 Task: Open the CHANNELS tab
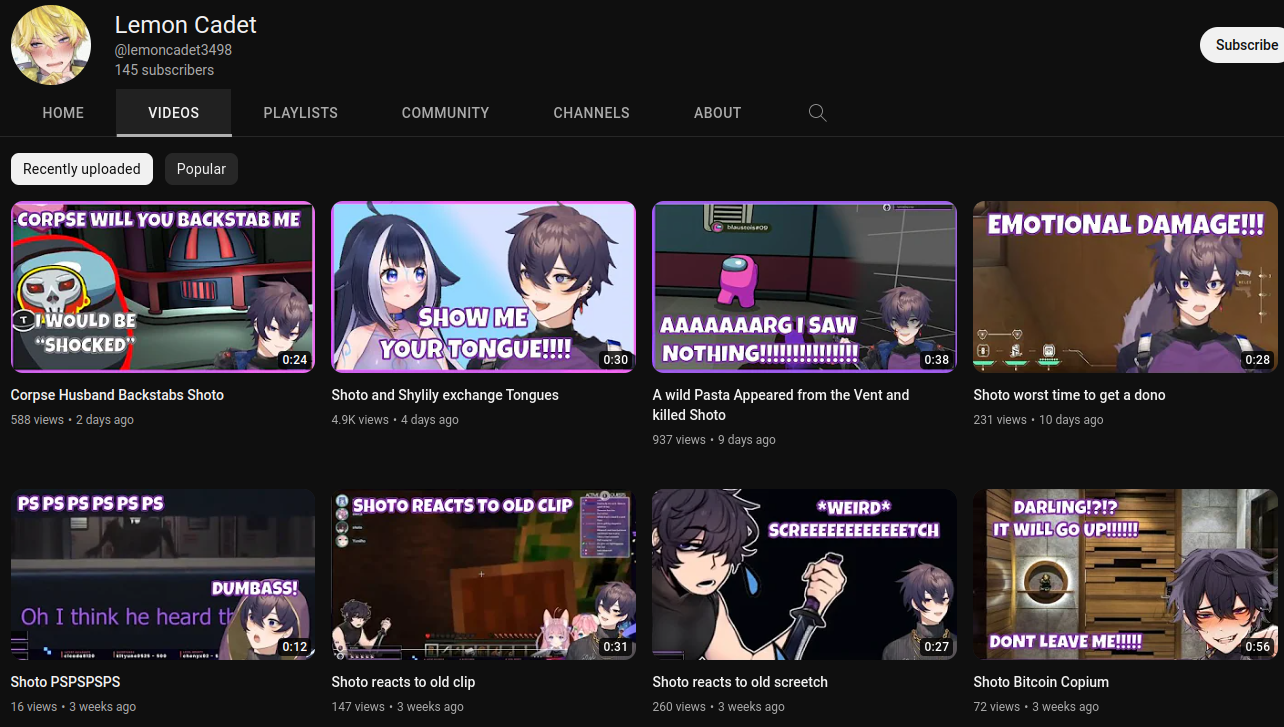pos(592,113)
